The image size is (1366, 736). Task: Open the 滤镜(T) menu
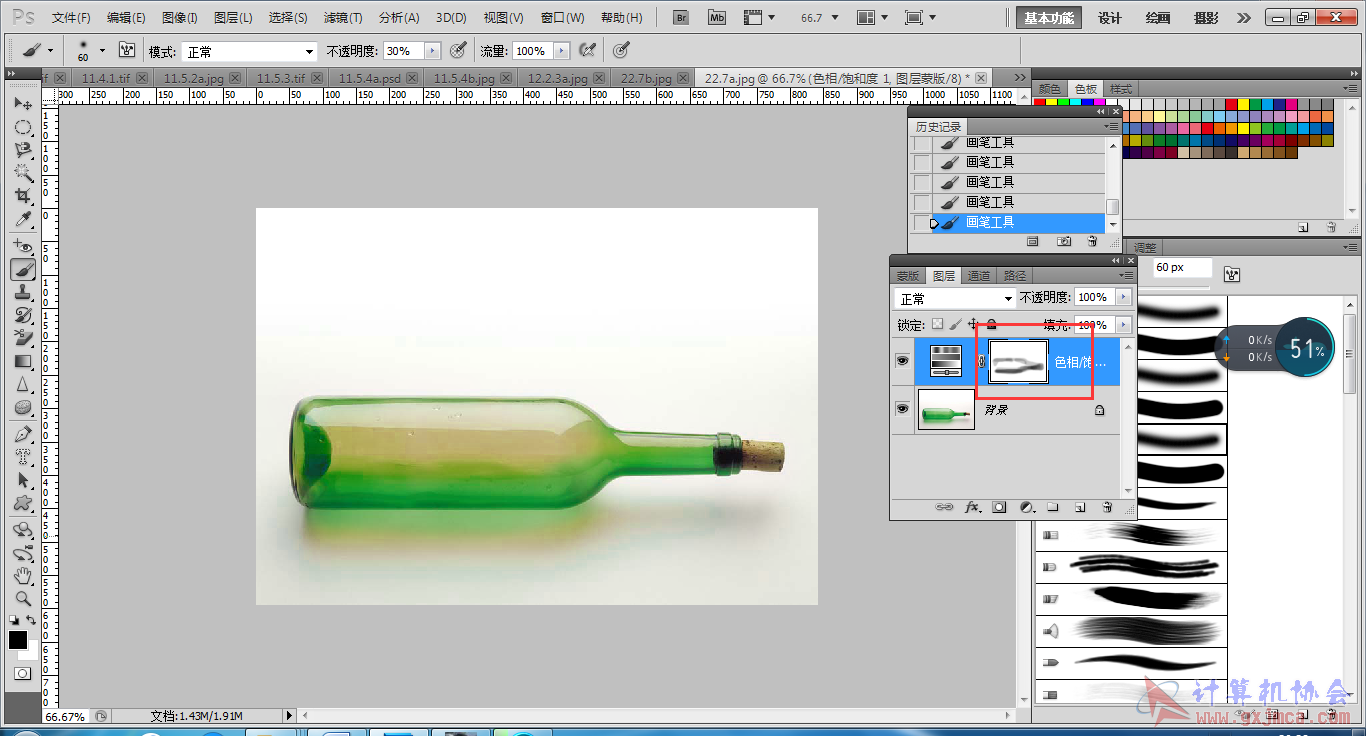[x=343, y=18]
